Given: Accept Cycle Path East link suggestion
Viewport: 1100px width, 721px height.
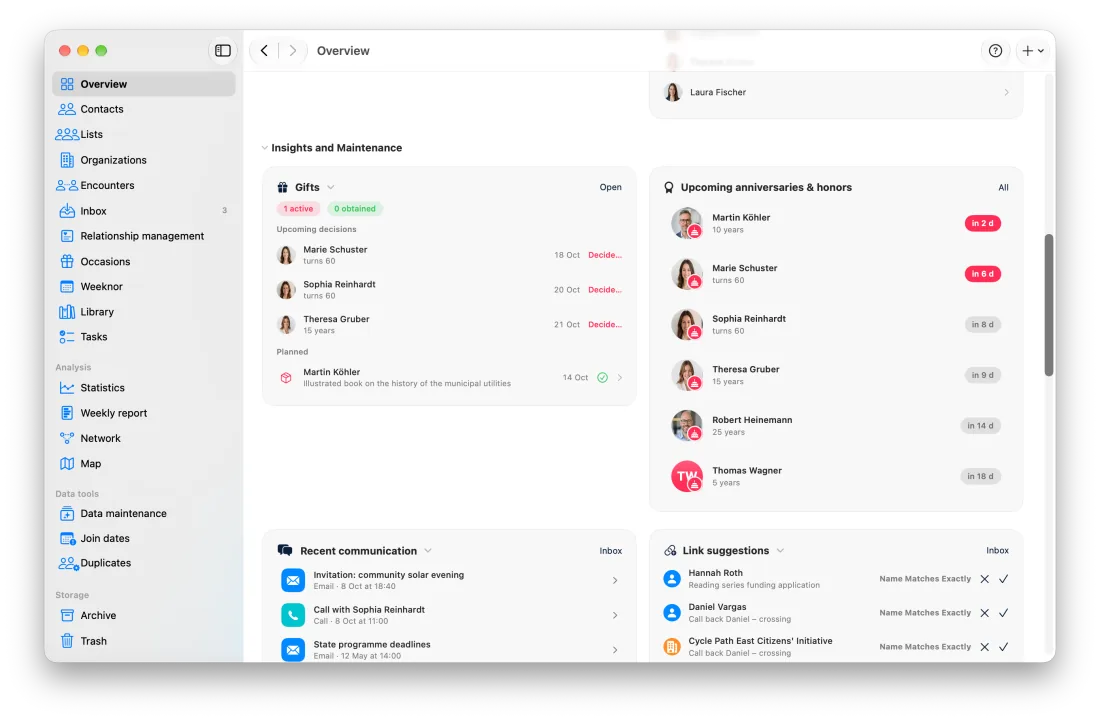Looking at the screenshot, I should tap(1003, 647).
